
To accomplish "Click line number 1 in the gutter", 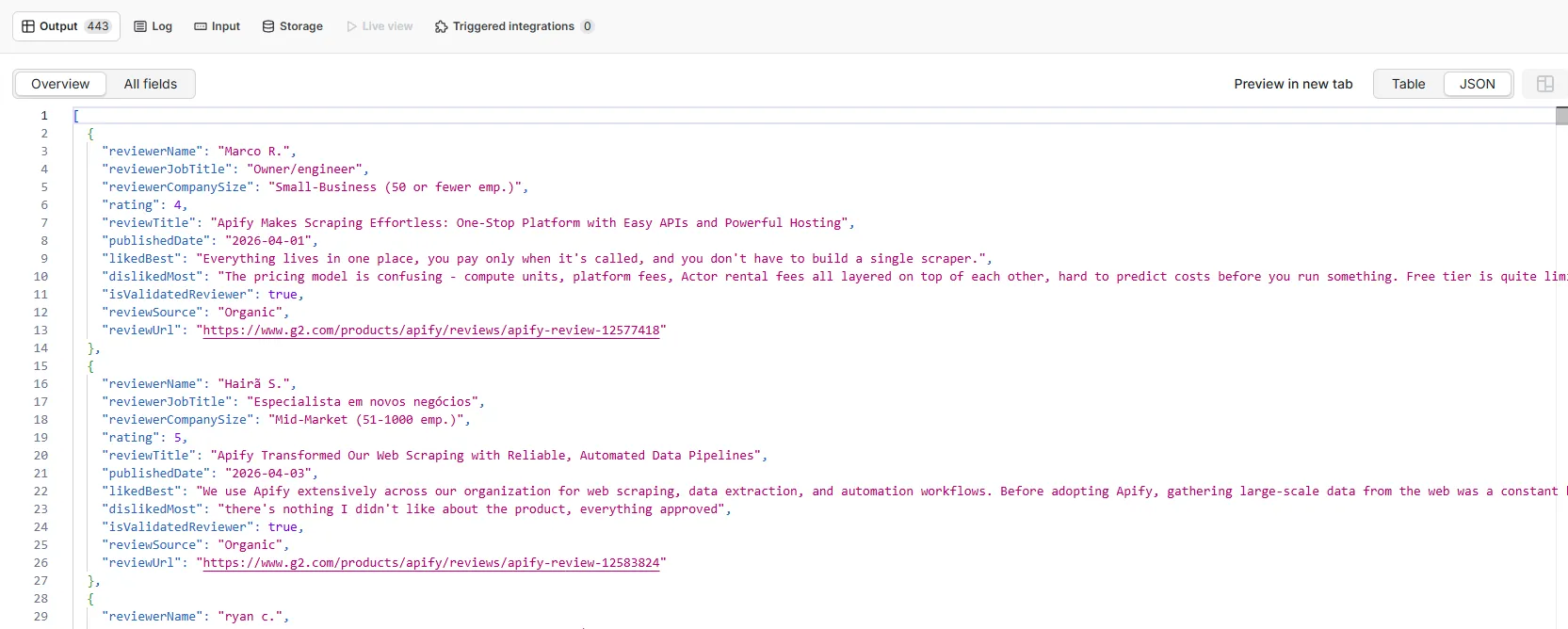I will (43, 116).
